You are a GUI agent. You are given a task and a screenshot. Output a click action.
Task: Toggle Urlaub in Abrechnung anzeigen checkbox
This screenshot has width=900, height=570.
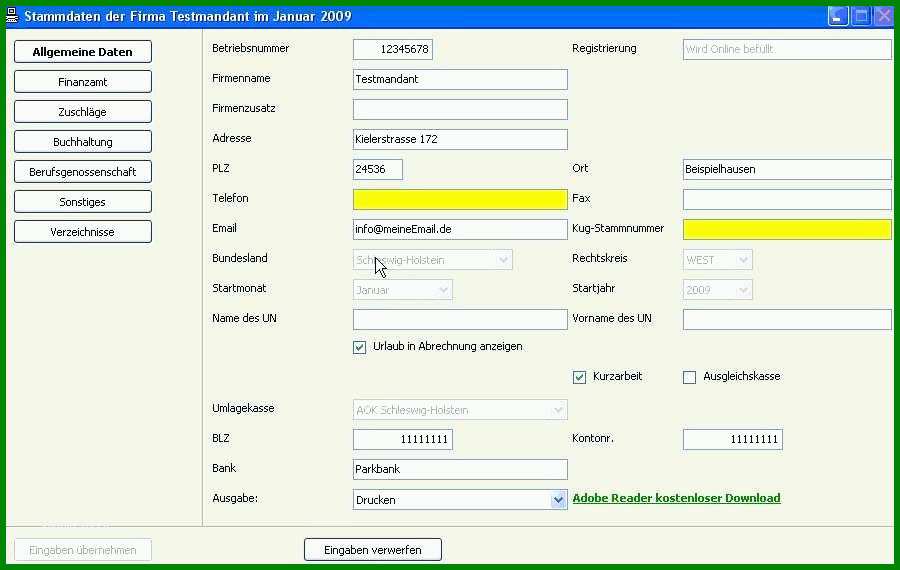click(x=359, y=347)
